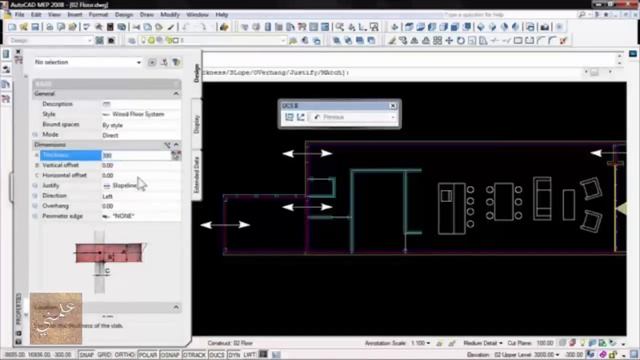Click the Mirror tool icon
This screenshot has height=360, width=640.
click(x=414, y=40)
